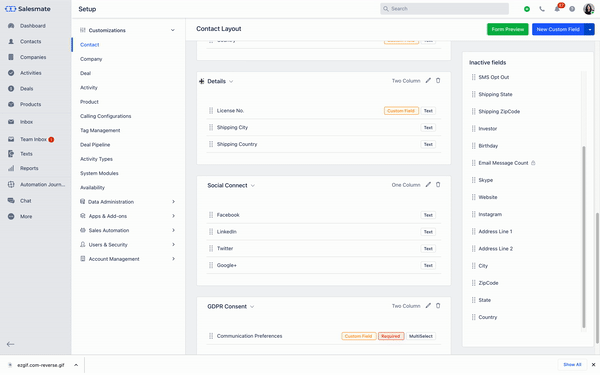This screenshot has height=375, width=600.
Task: Select Contact under Customizations
Action: tap(90, 45)
